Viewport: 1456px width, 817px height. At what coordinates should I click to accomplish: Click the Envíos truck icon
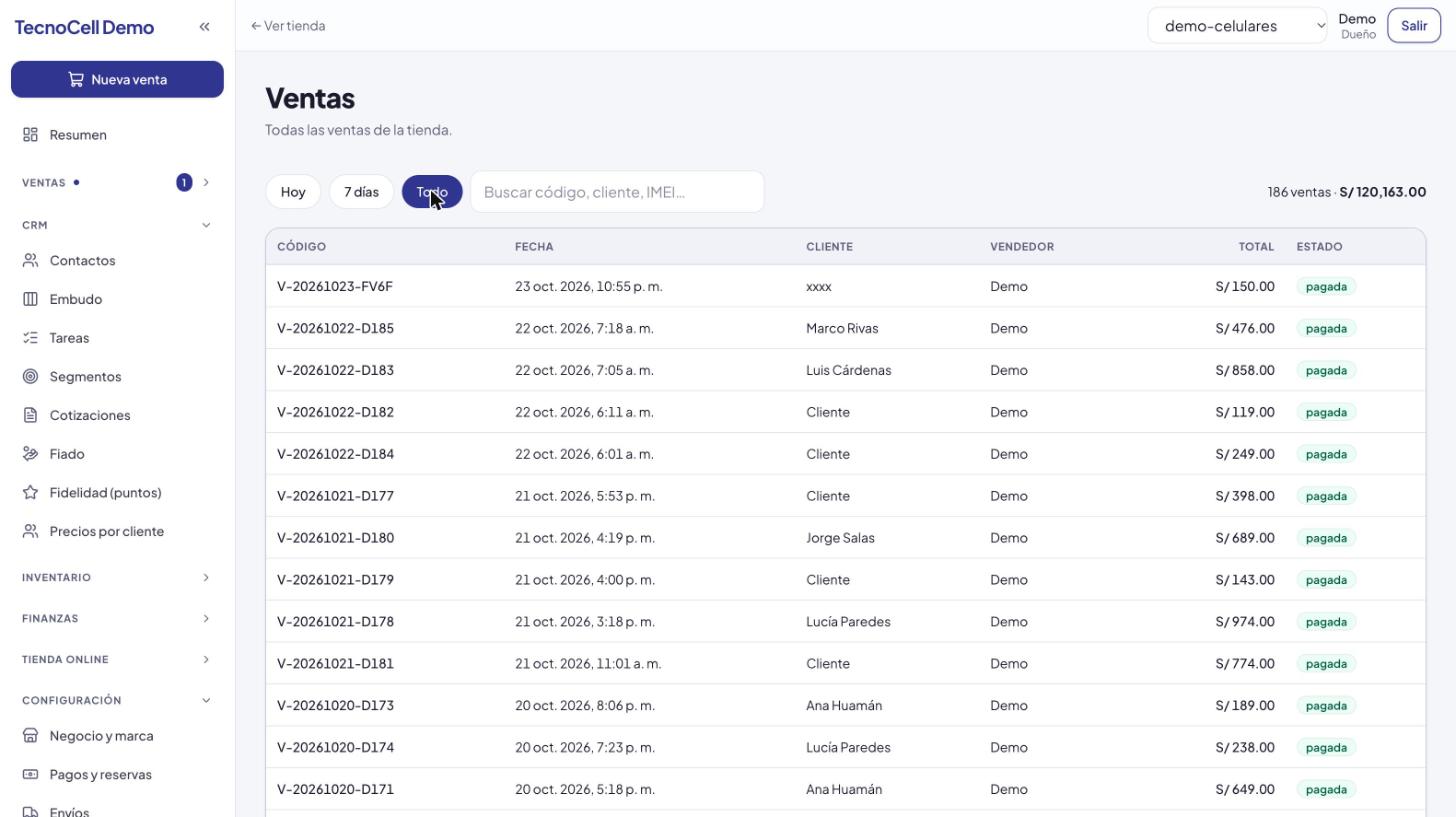tap(30, 812)
